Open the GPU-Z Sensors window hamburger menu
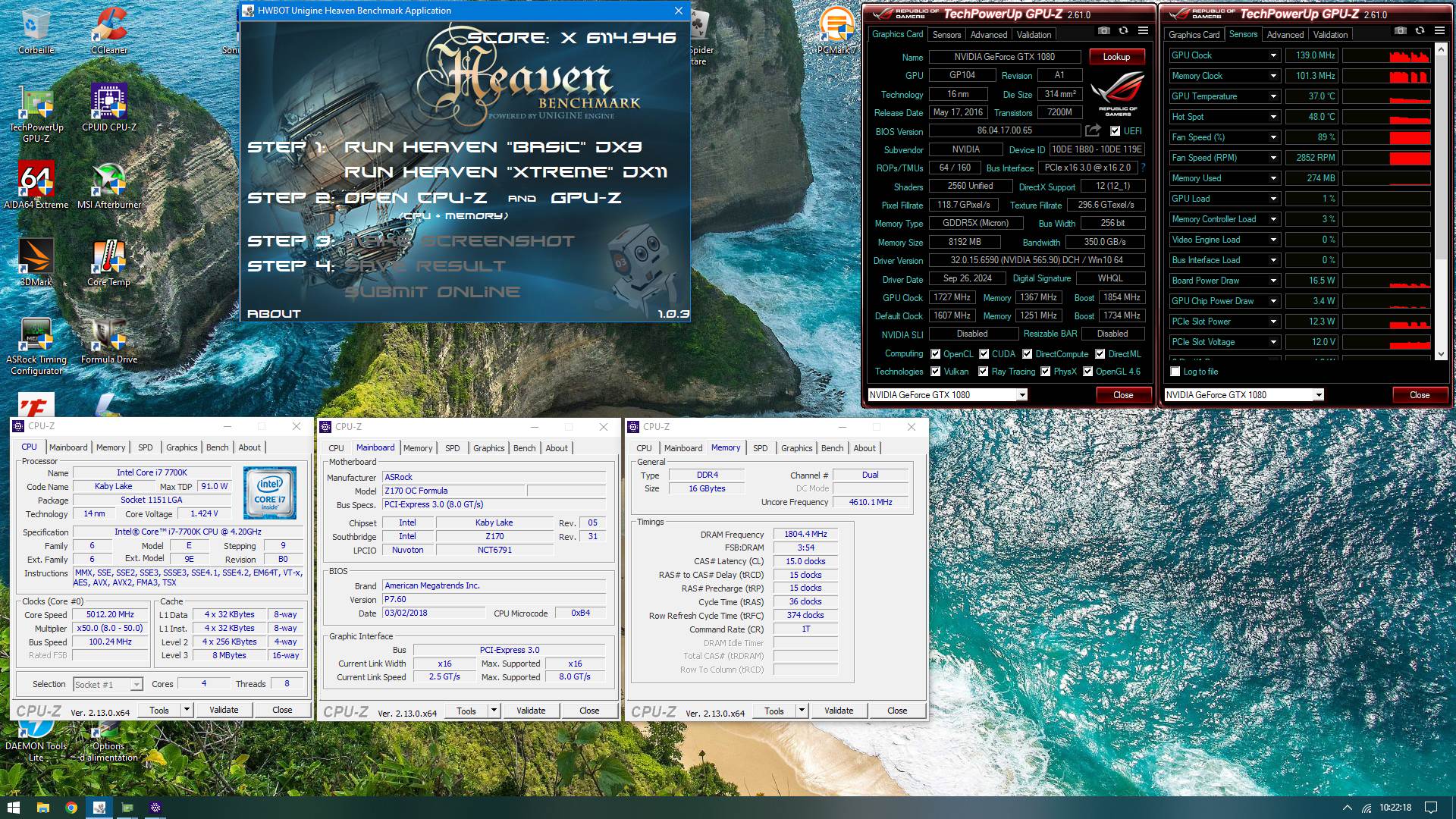This screenshot has width=1456, height=819. click(1439, 31)
